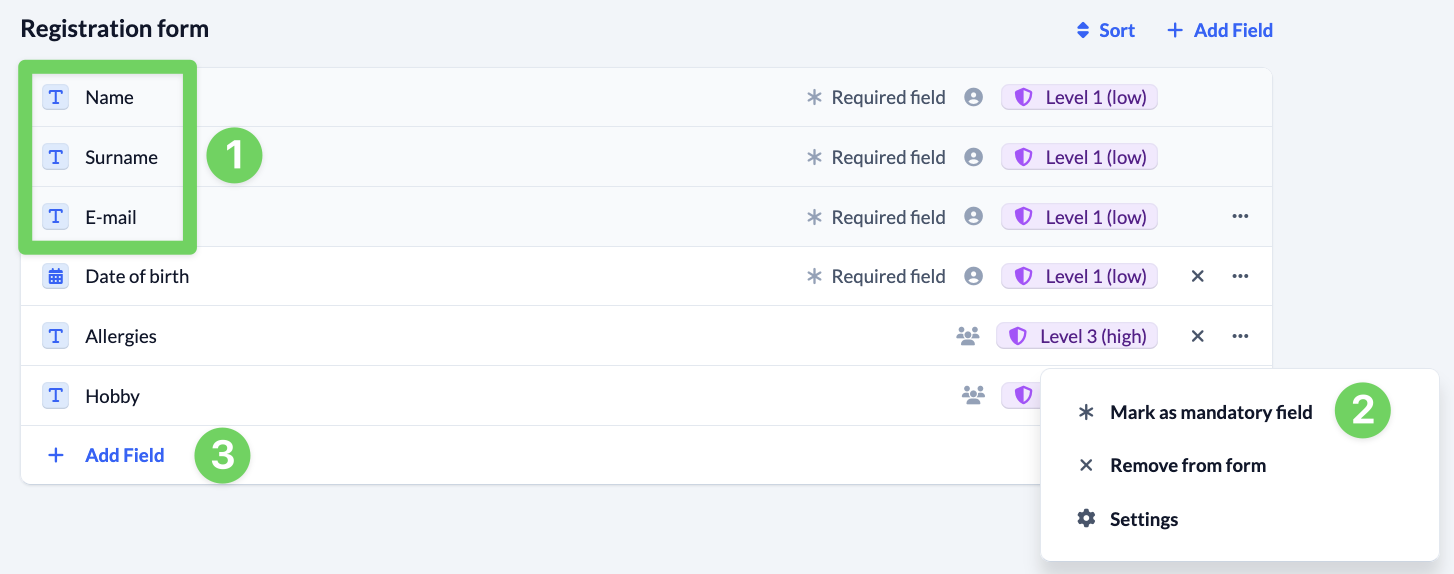The image size is (1454, 574).
Task: Click the single person icon on Surname row
Action: coord(973,157)
